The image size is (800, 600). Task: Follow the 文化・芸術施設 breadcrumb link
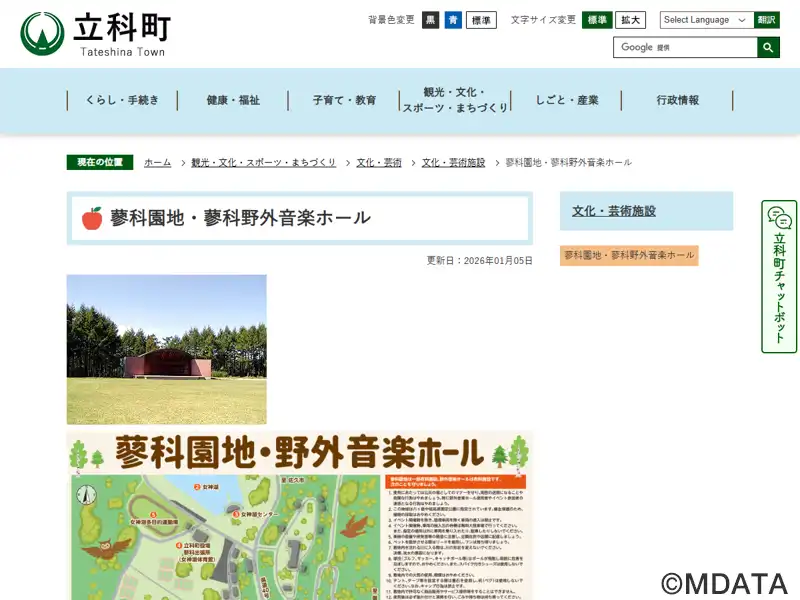point(454,162)
